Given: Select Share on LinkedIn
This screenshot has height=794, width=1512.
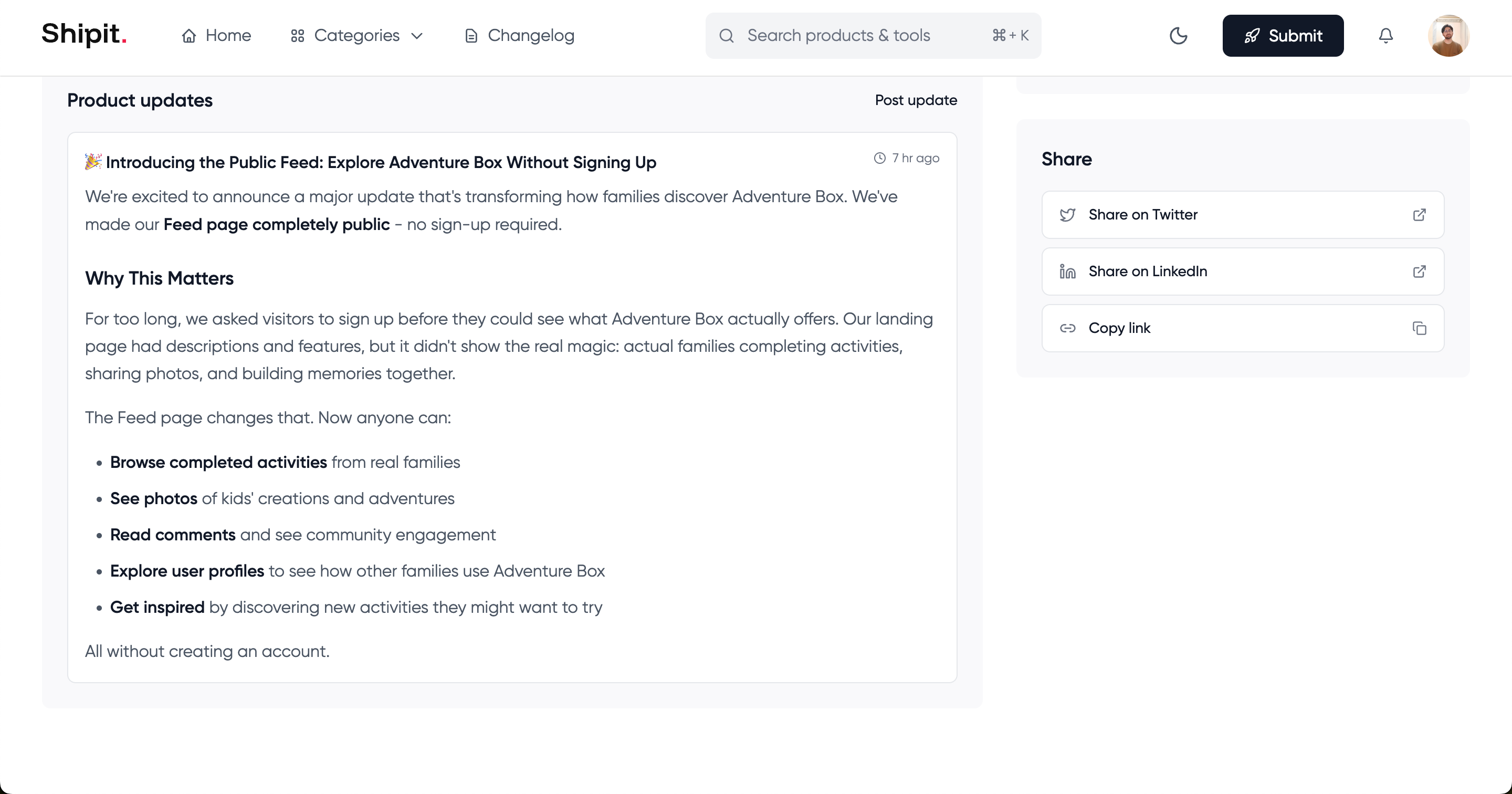Looking at the screenshot, I should [x=1148, y=271].
